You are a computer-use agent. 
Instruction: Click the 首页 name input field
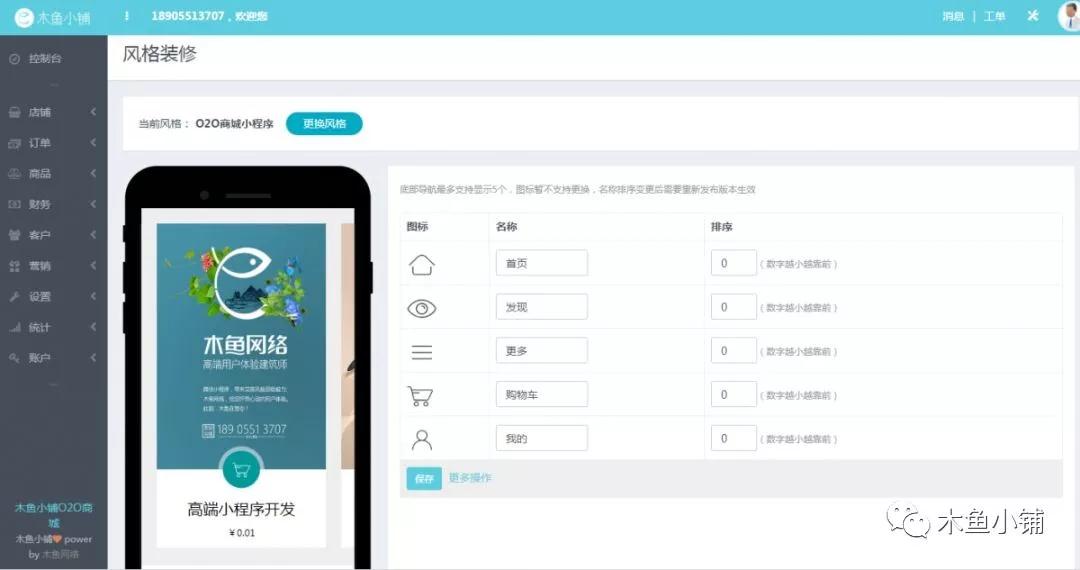(541, 263)
